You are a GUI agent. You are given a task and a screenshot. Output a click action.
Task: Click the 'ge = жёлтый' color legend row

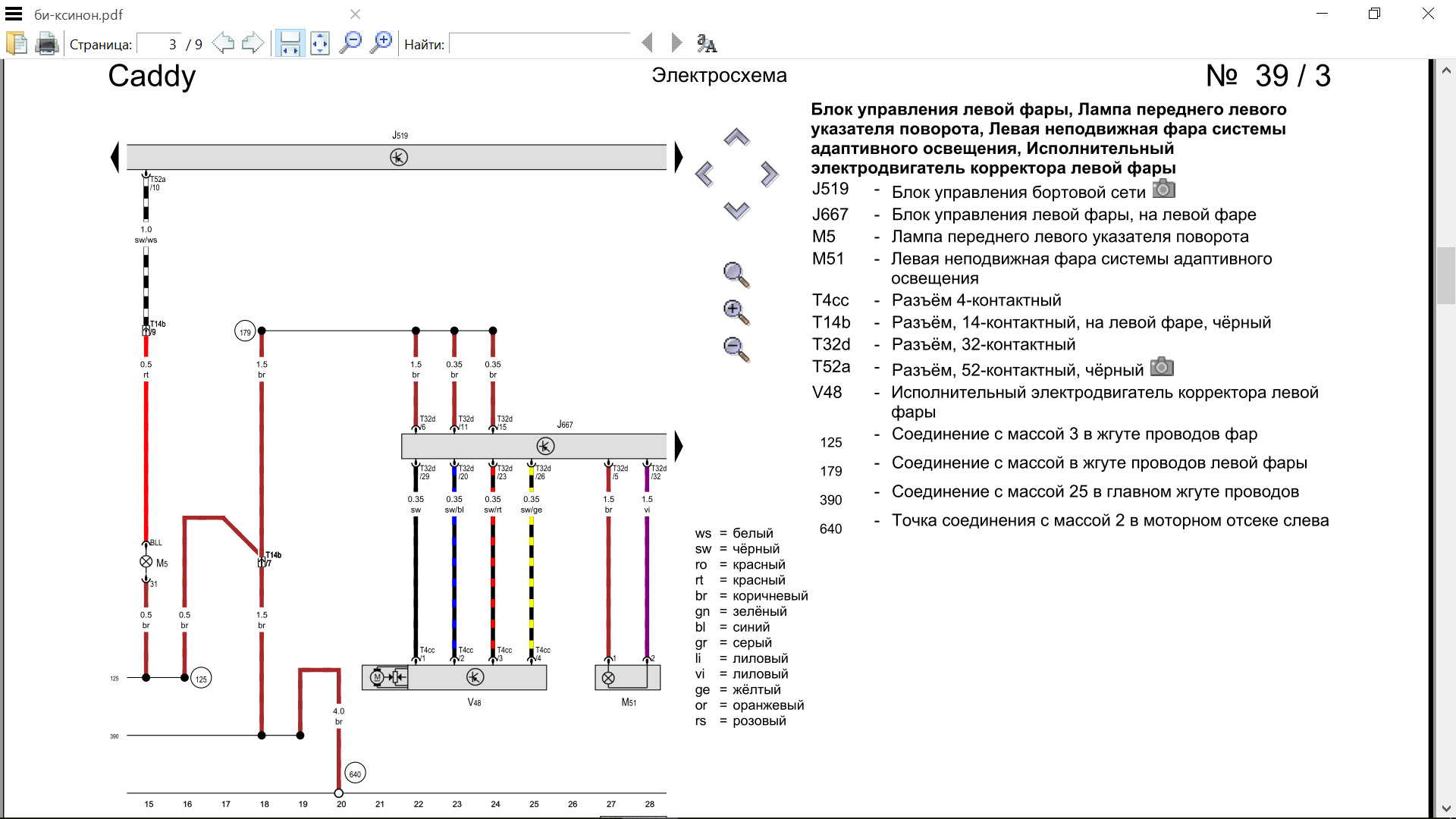(x=738, y=689)
